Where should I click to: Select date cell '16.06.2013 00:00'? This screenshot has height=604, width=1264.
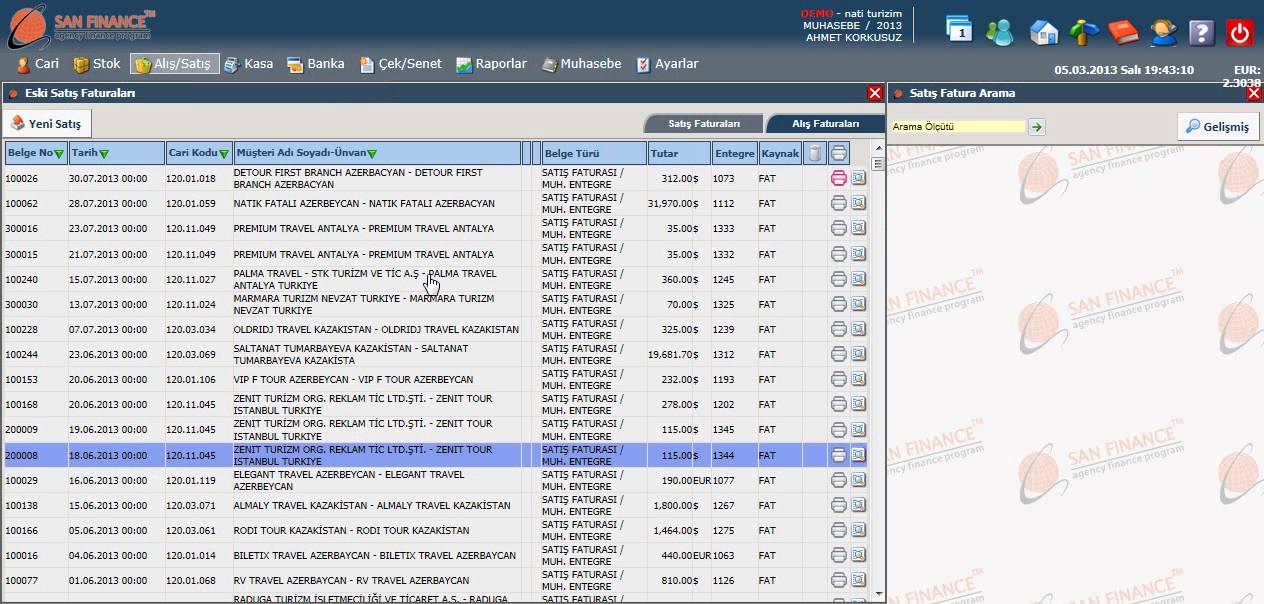(x=115, y=480)
